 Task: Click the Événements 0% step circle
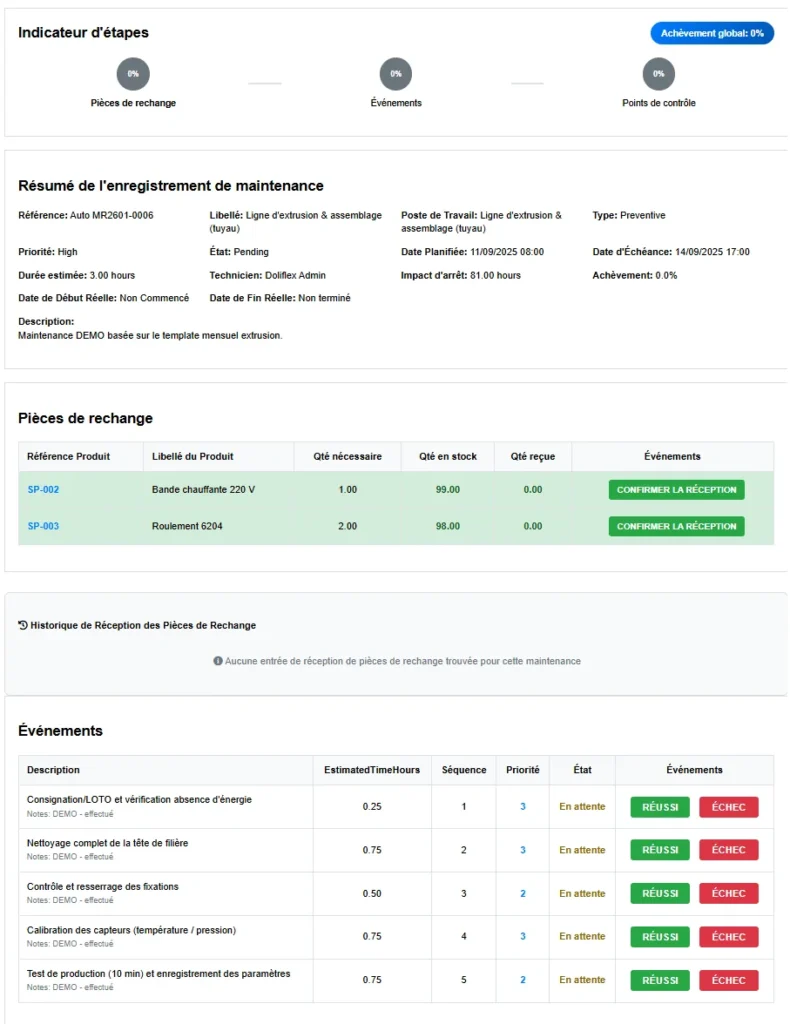click(395, 73)
